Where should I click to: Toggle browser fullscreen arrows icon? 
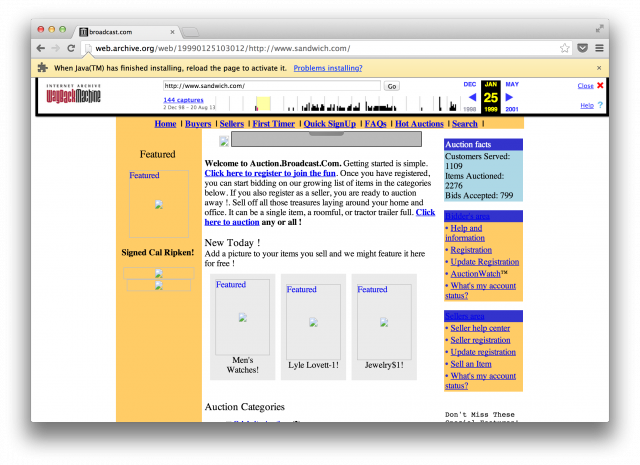tap(599, 29)
